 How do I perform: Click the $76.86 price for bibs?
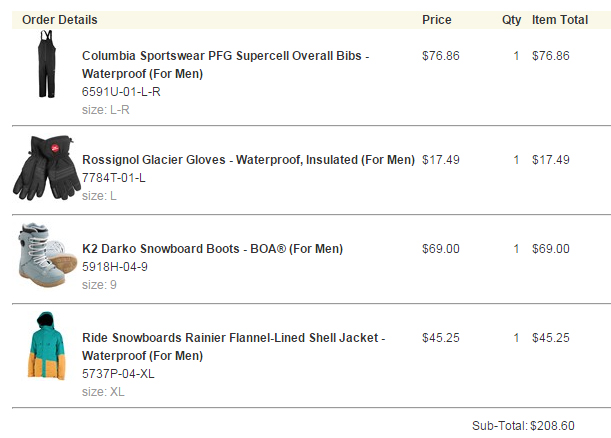(441, 56)
